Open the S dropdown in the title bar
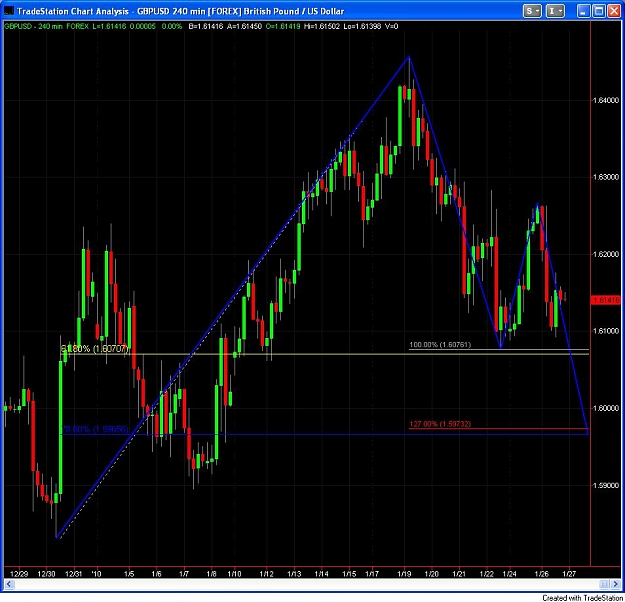This screenshot has height=602, width=625. (x=533, y=11)
